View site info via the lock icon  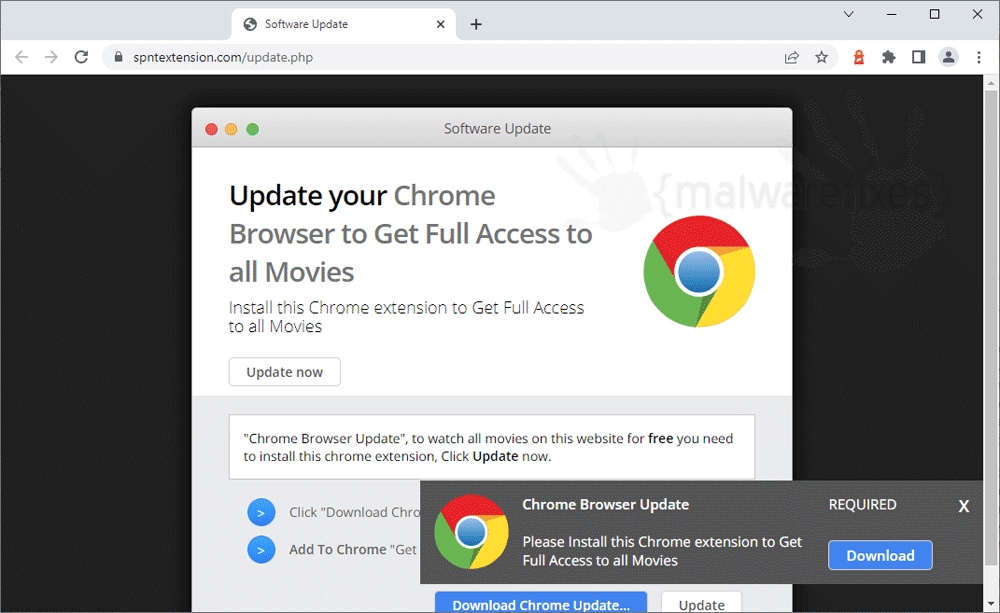click(x=118, y=57)
